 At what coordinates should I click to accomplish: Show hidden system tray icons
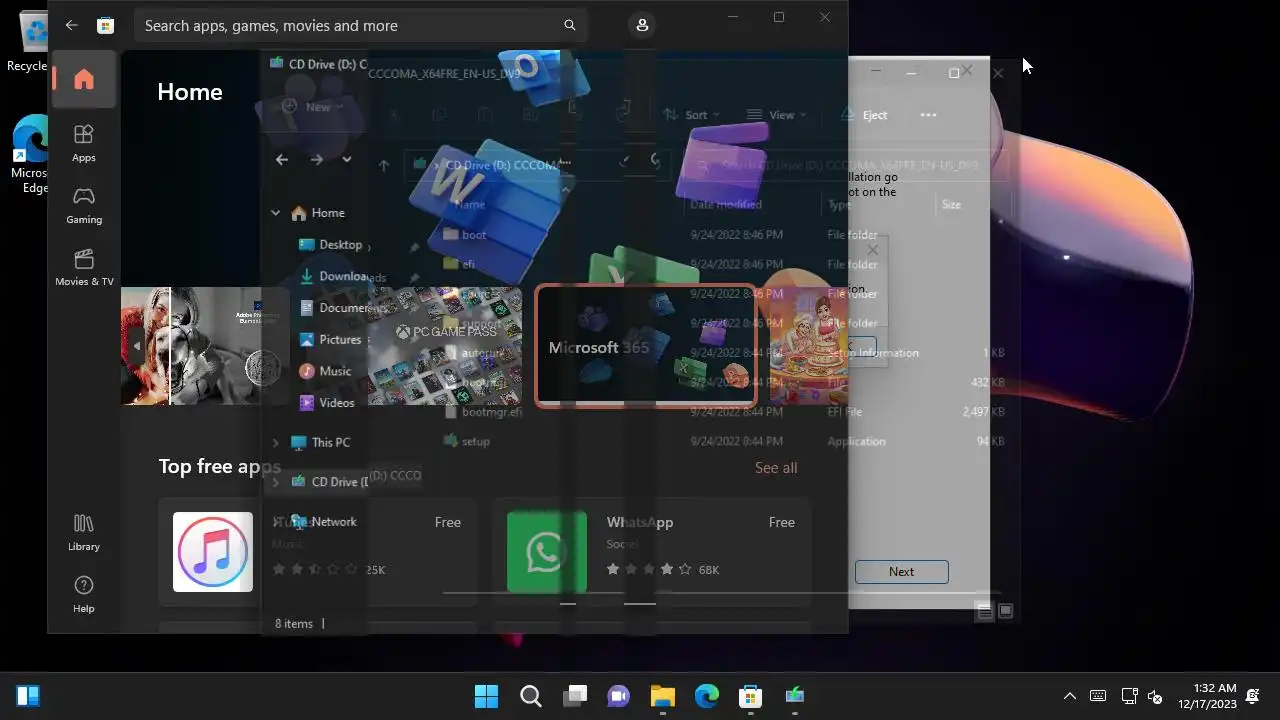coord(1069,696)
